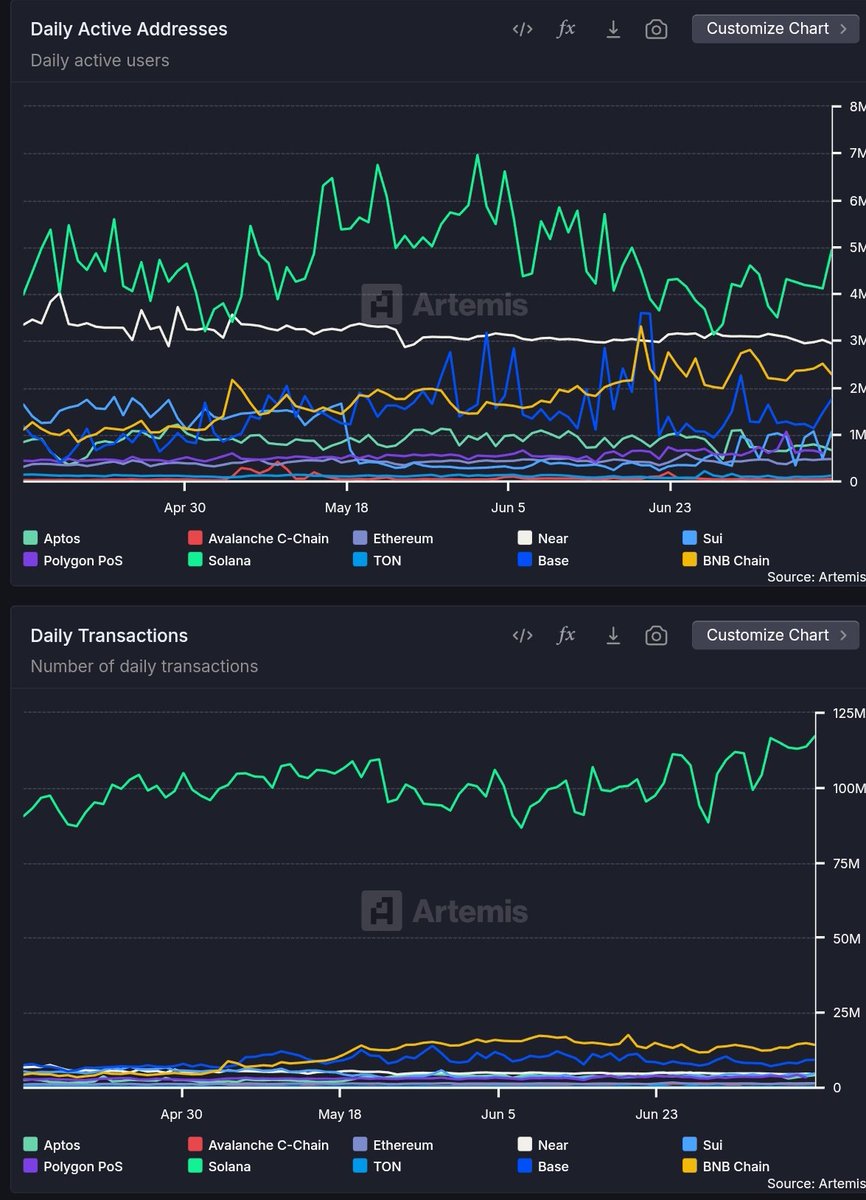Click BNB Chain color swatch in Daily Transactions legend
The width and height of the screenshot is (866, 1200).
(689, 1167)
